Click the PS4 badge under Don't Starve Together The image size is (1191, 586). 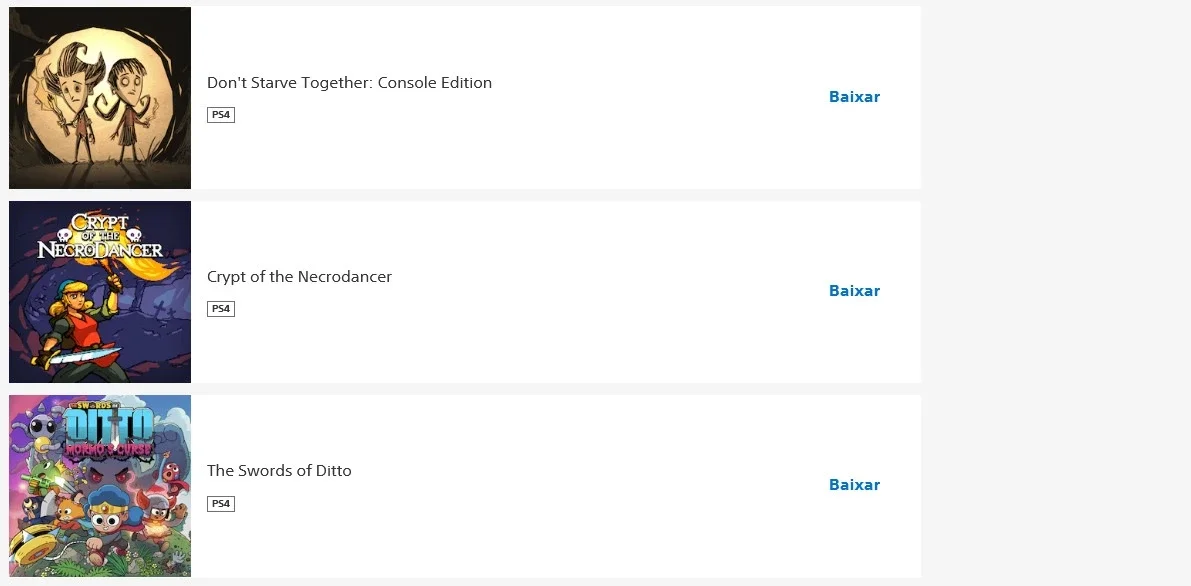click(x=220, y=115)
